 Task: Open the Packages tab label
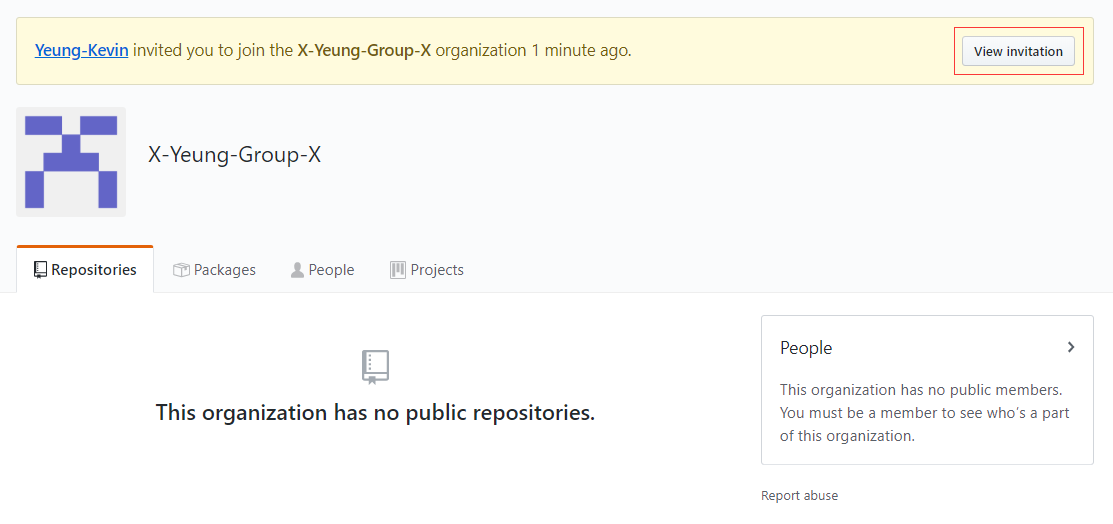click(224, 270)
